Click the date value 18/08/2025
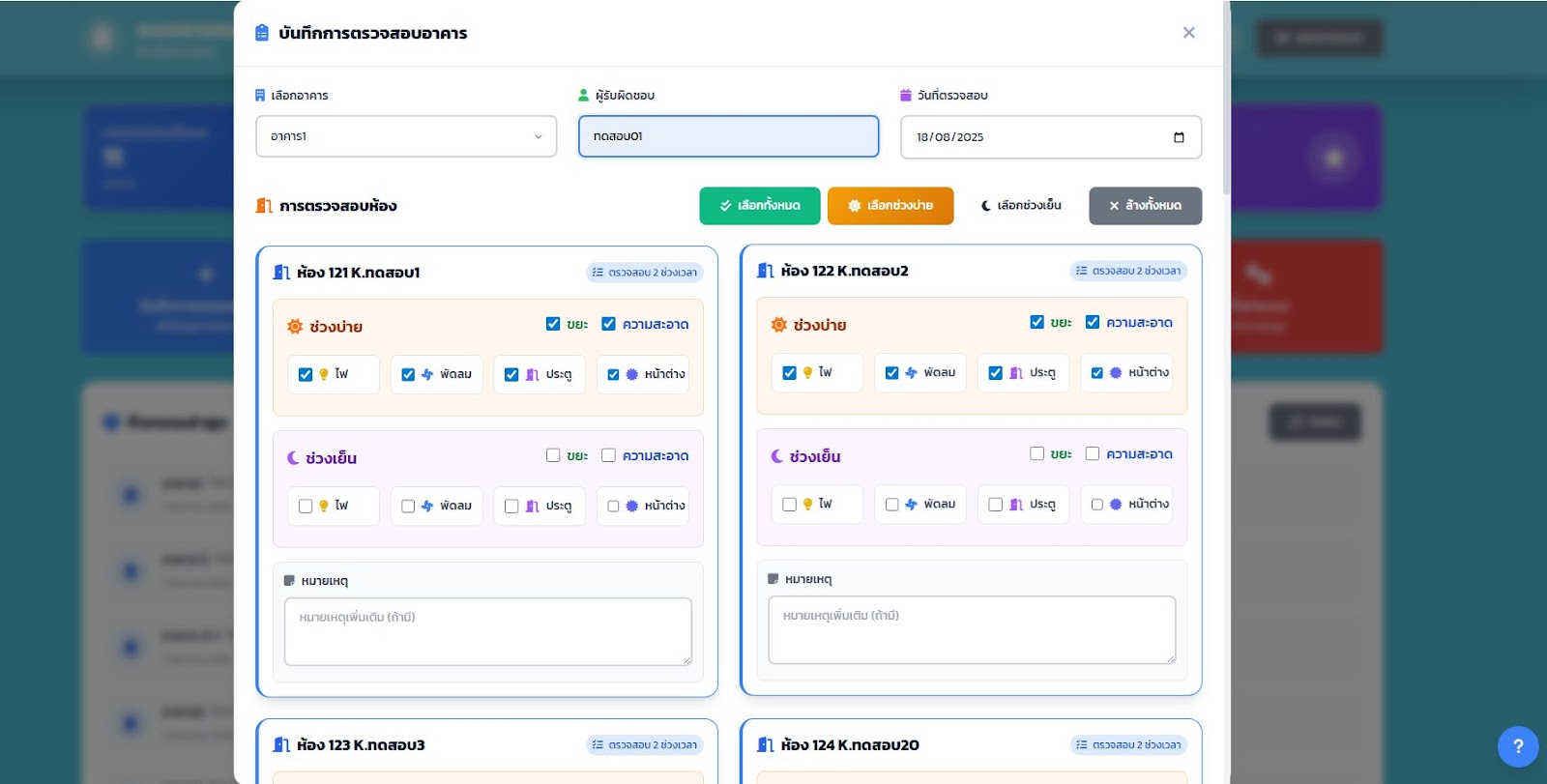Screen dimensions: 1547x784 click(950, 137)
